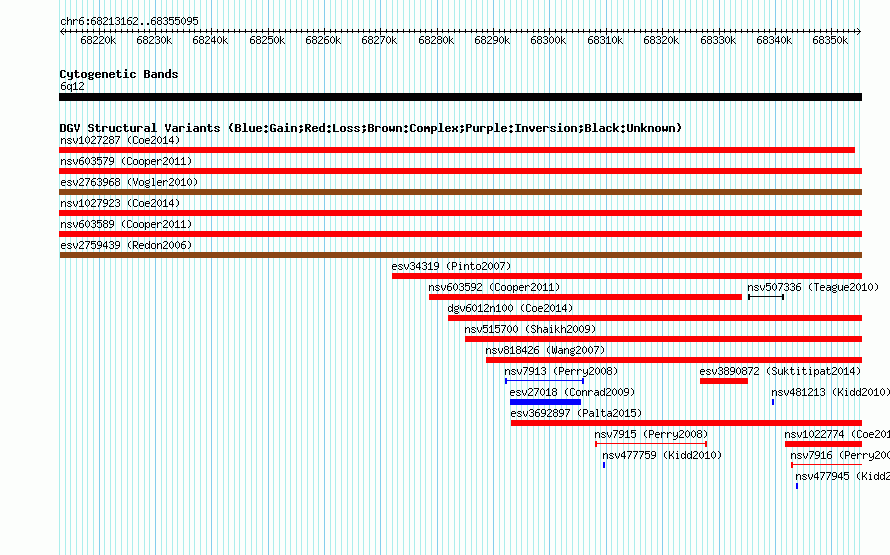The image size is (890, 555).
Task: Click the nsv477759 (Kidd2010) label
Action: [662, 455]
